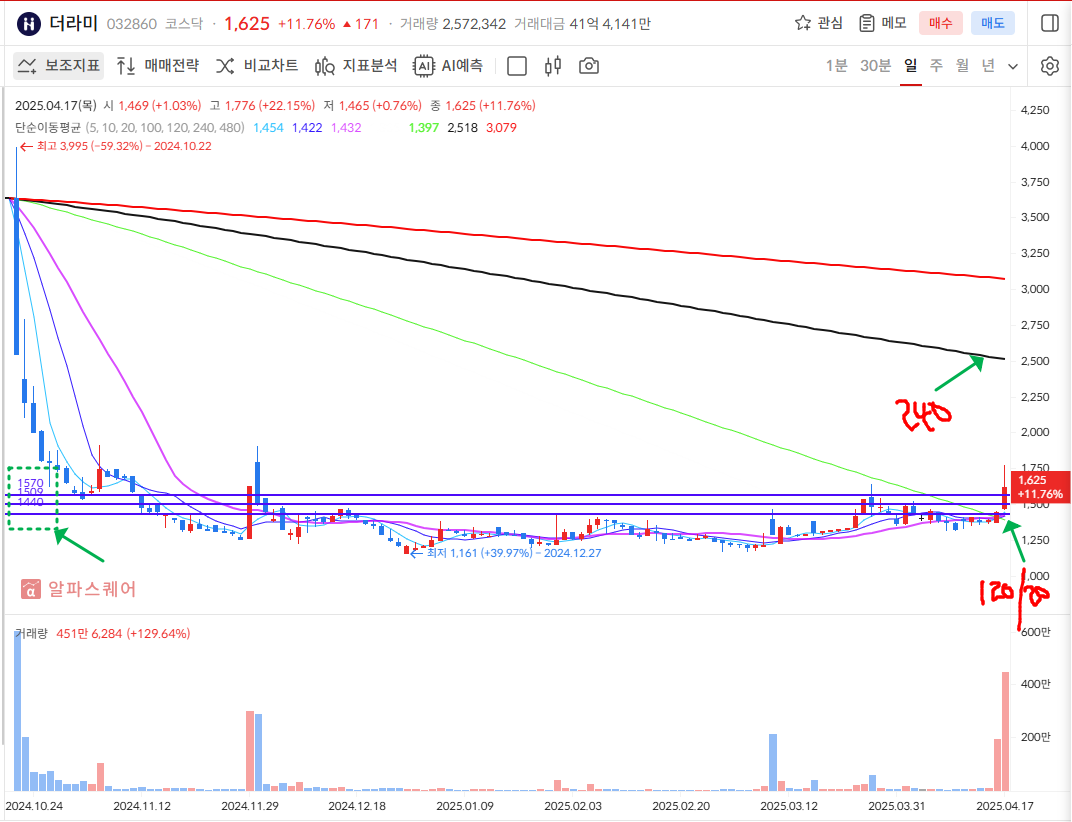
Task: Click the 2025.04.17(목) date text
Action: pyautogui.click(x=56, y=105)
